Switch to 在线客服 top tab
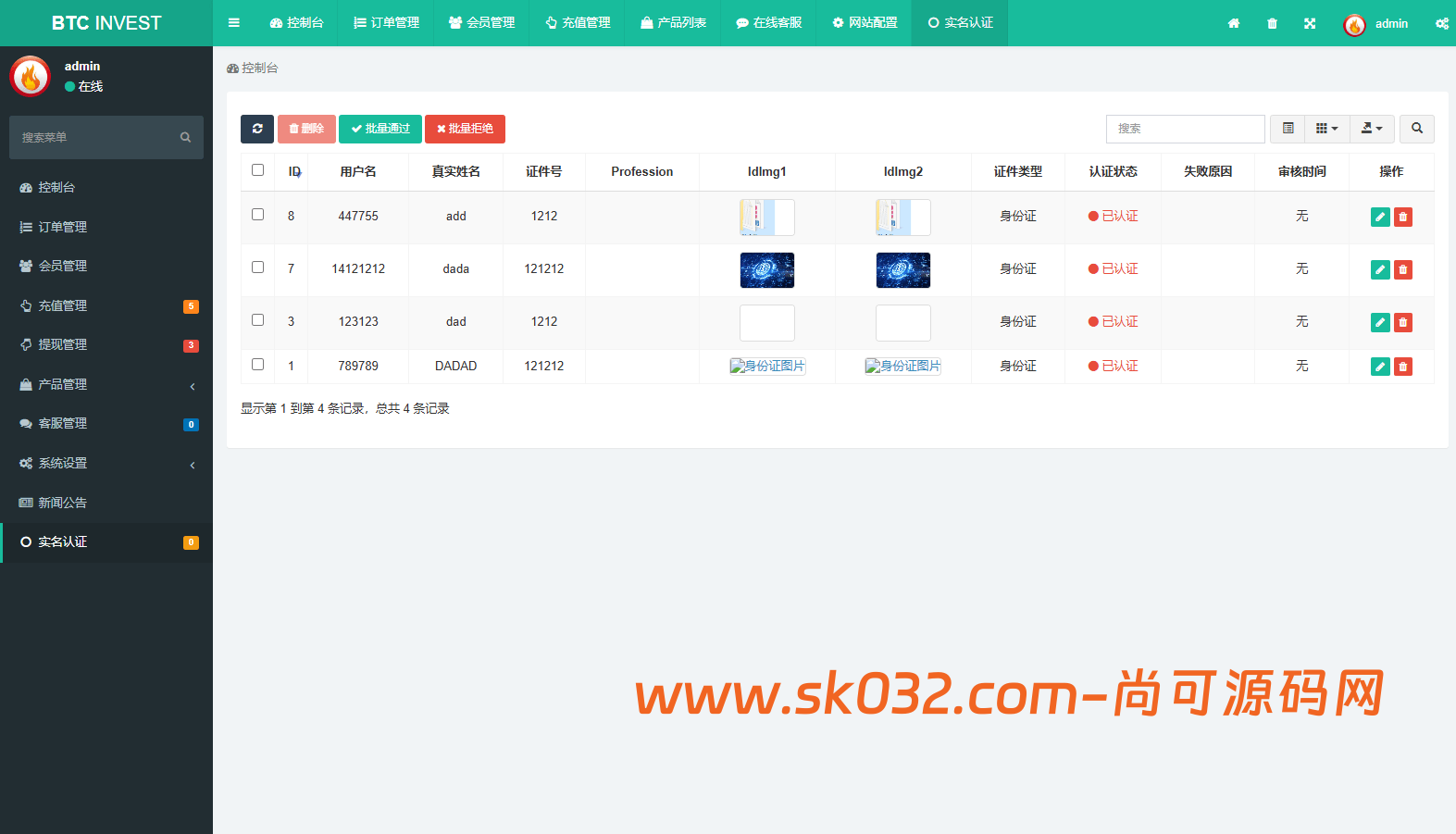The height and width of the screenshot is (834, 1456). pos(768,23)
